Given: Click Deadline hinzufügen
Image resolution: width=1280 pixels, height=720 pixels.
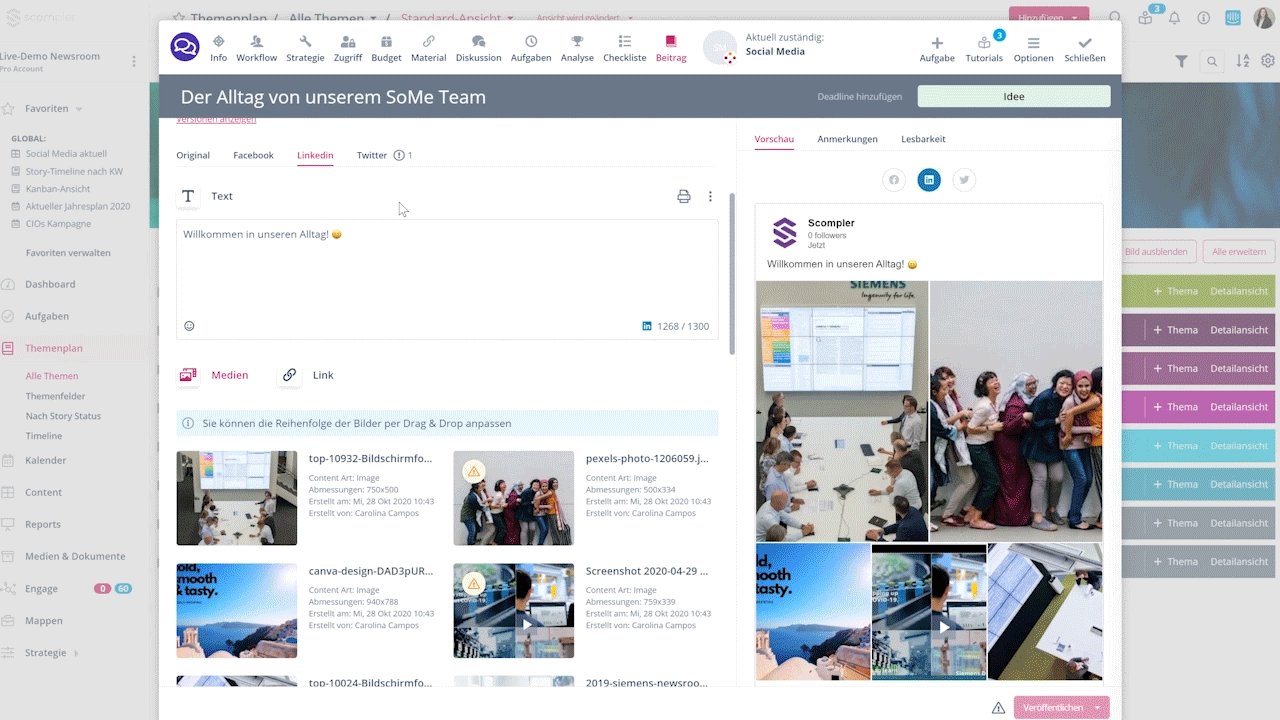Looking at the screenshot, I should click(x=859, y=97).
